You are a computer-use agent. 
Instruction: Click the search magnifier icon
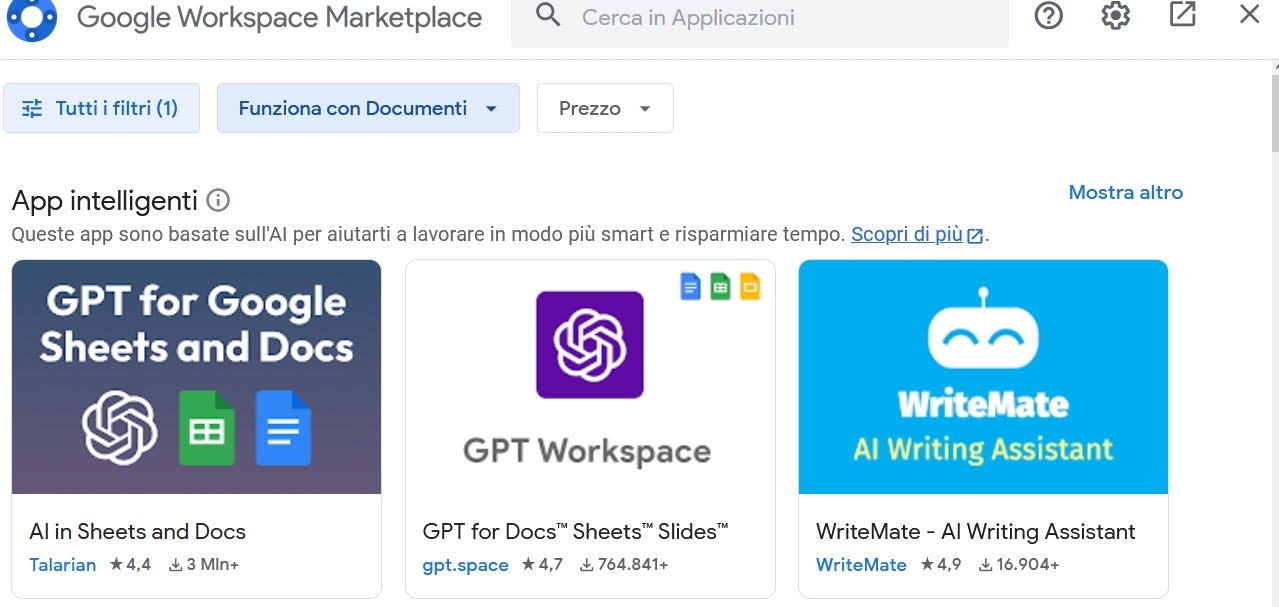pos(547,15)
